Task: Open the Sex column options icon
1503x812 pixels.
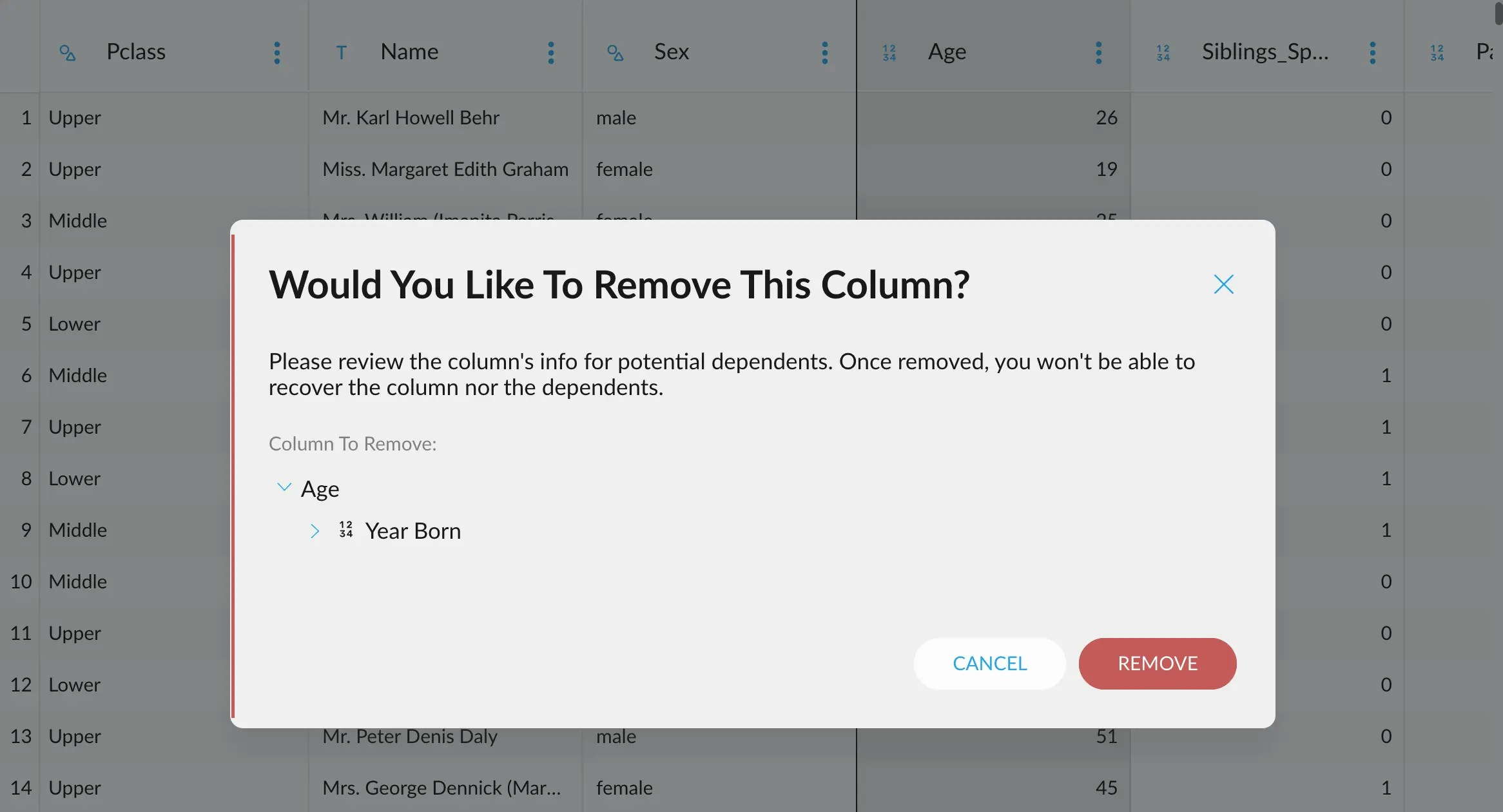Action: point(825,53)
